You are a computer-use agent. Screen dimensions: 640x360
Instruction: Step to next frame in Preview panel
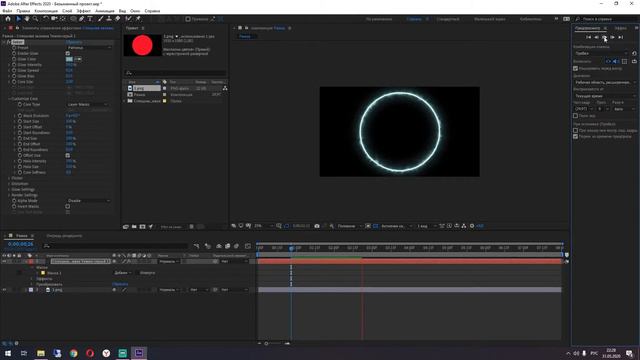tap(612, 37)
